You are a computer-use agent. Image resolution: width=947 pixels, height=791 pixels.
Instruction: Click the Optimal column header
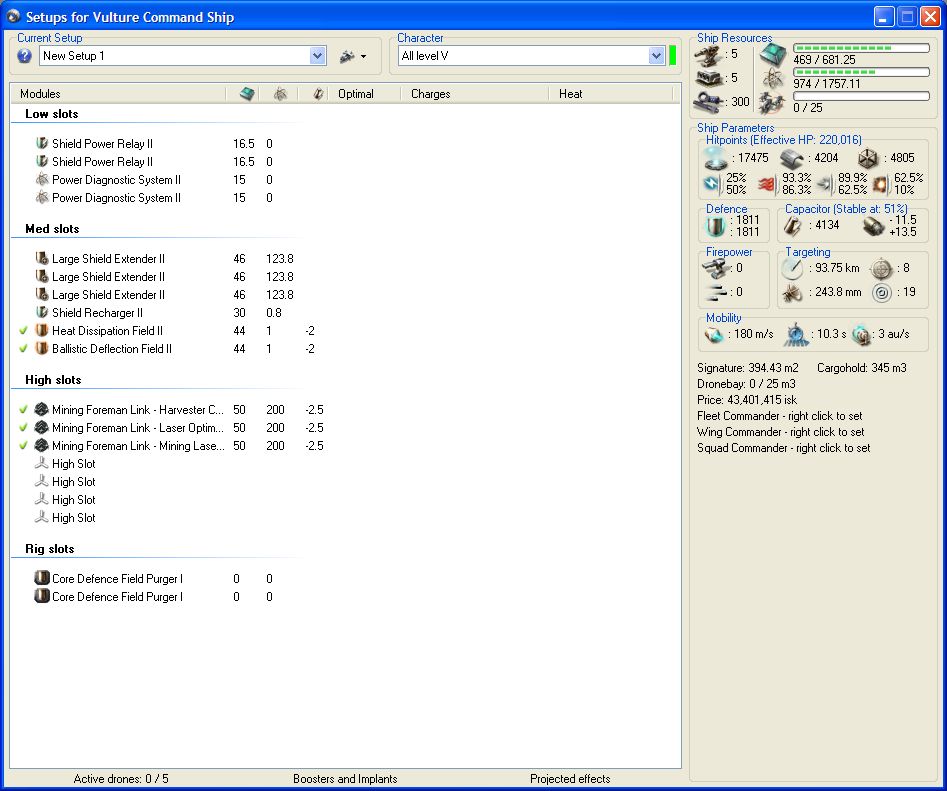point(356,94)
